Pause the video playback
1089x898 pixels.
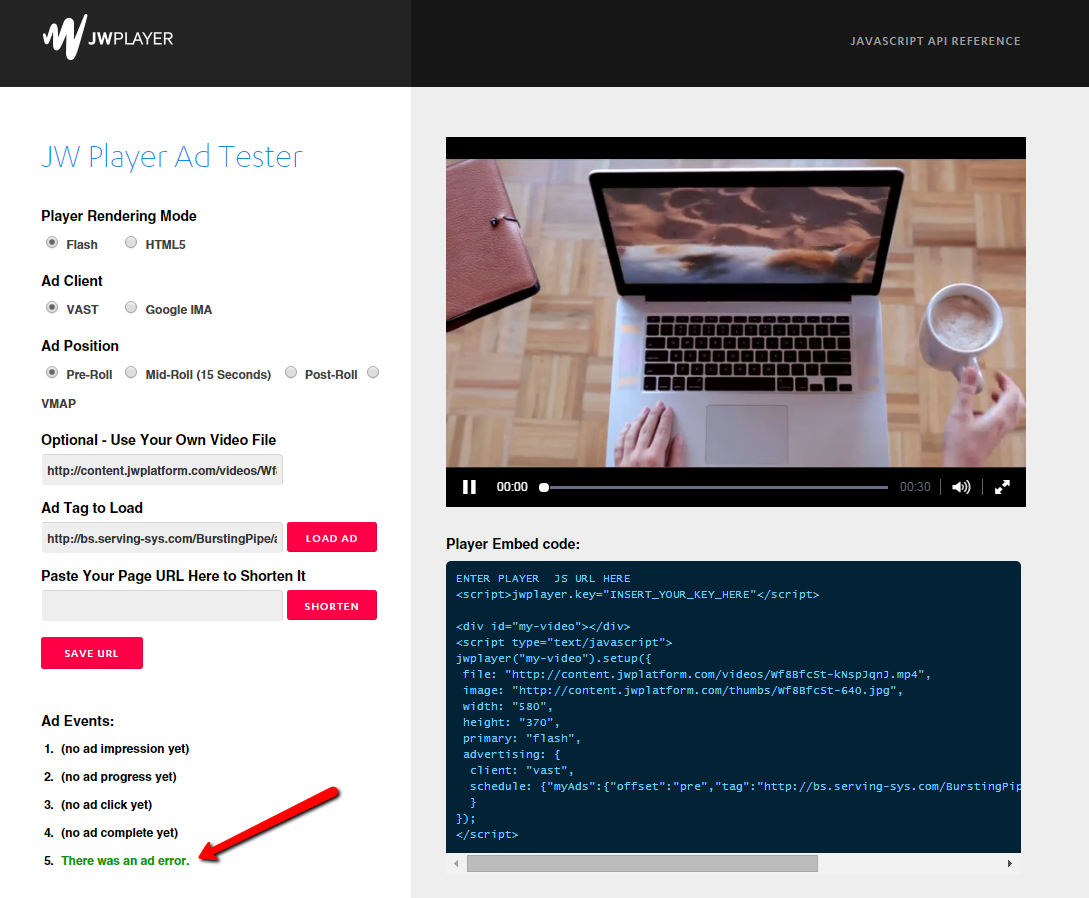click(469, 487)
